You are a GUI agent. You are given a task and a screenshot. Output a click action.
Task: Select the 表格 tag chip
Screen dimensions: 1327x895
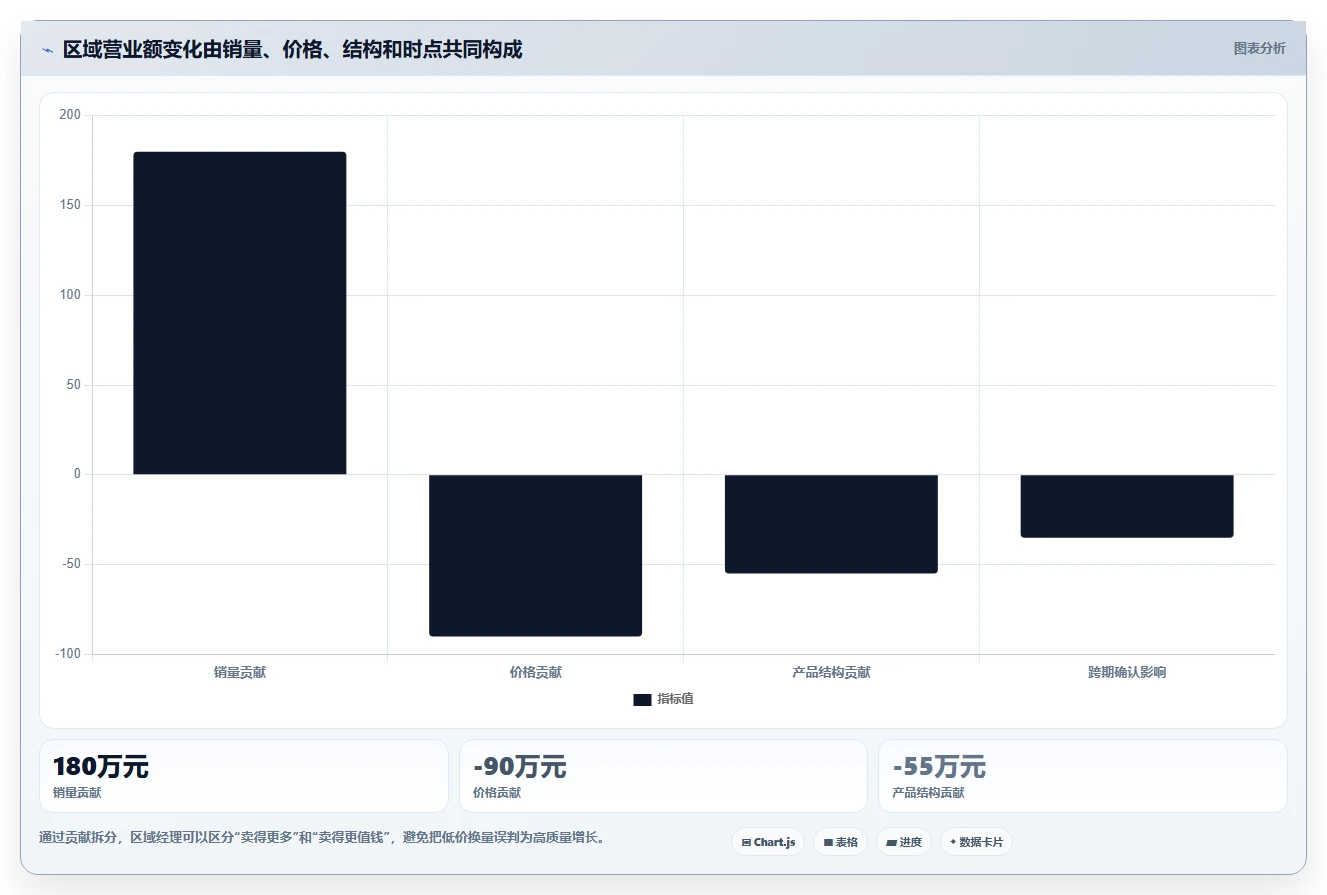click(840, 842)
